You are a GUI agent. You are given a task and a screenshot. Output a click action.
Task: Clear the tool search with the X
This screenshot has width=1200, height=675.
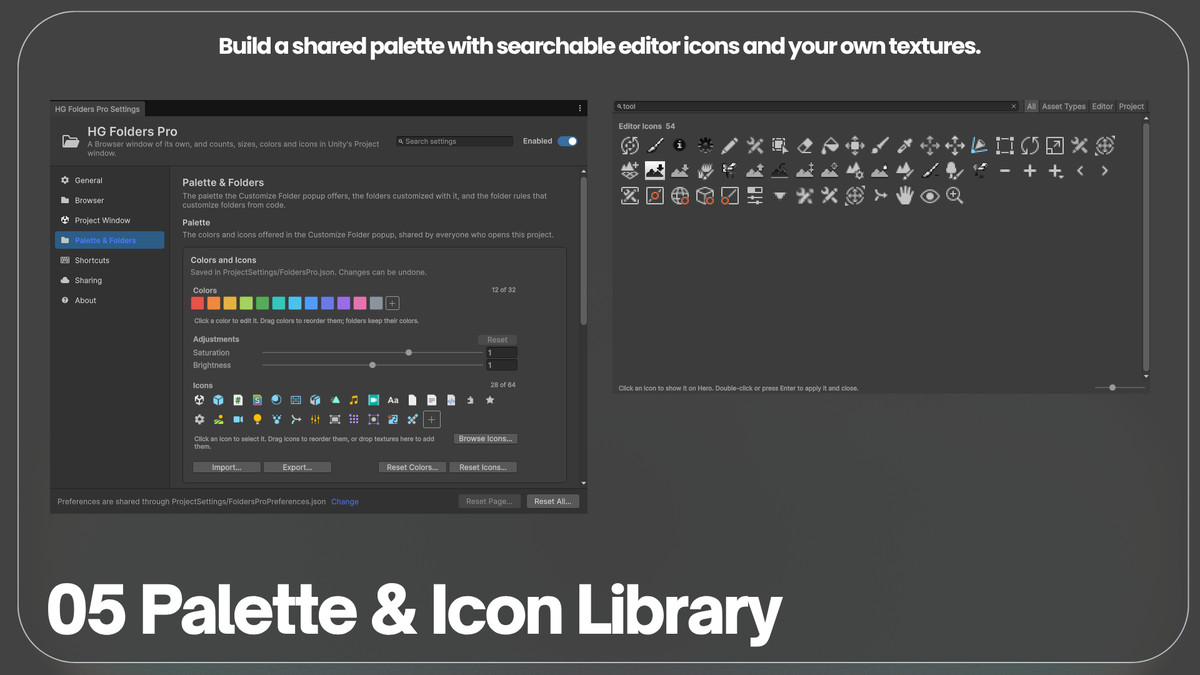[1013, 106]
